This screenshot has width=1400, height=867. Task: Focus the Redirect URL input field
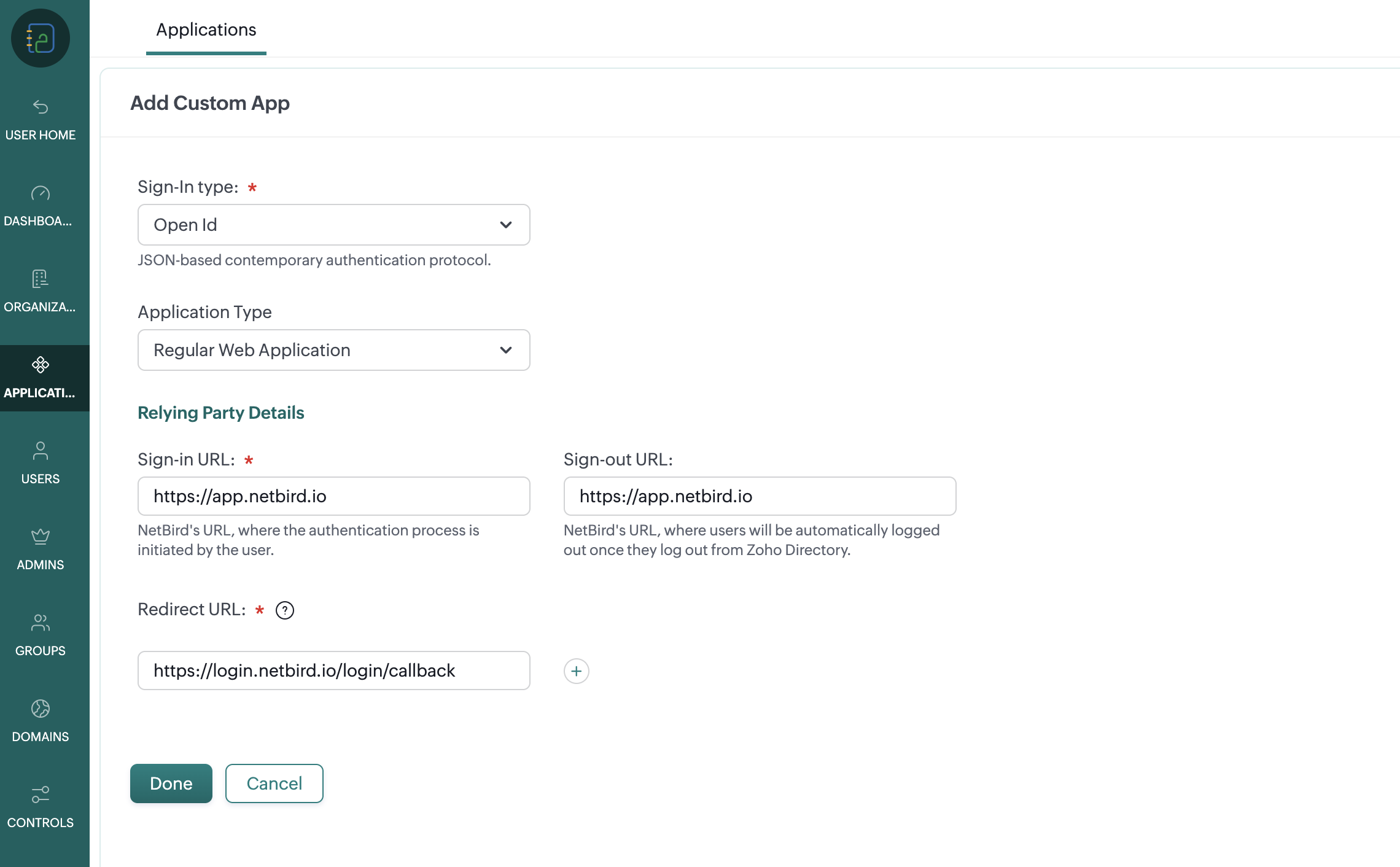point(334,671)
